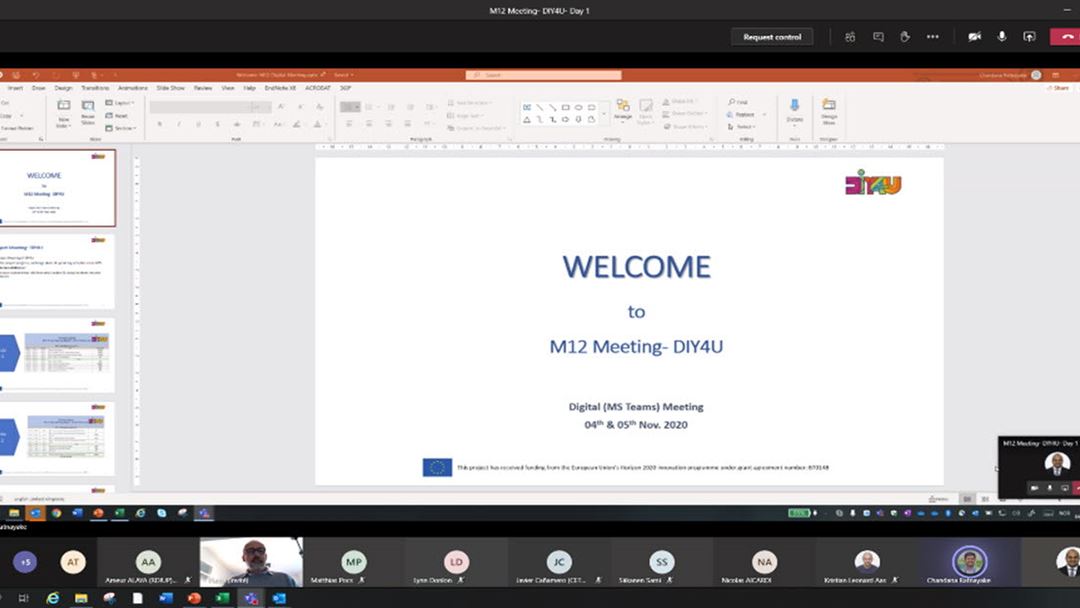
Task: Hang up the call with the red button
Action: pos(1064,37)
